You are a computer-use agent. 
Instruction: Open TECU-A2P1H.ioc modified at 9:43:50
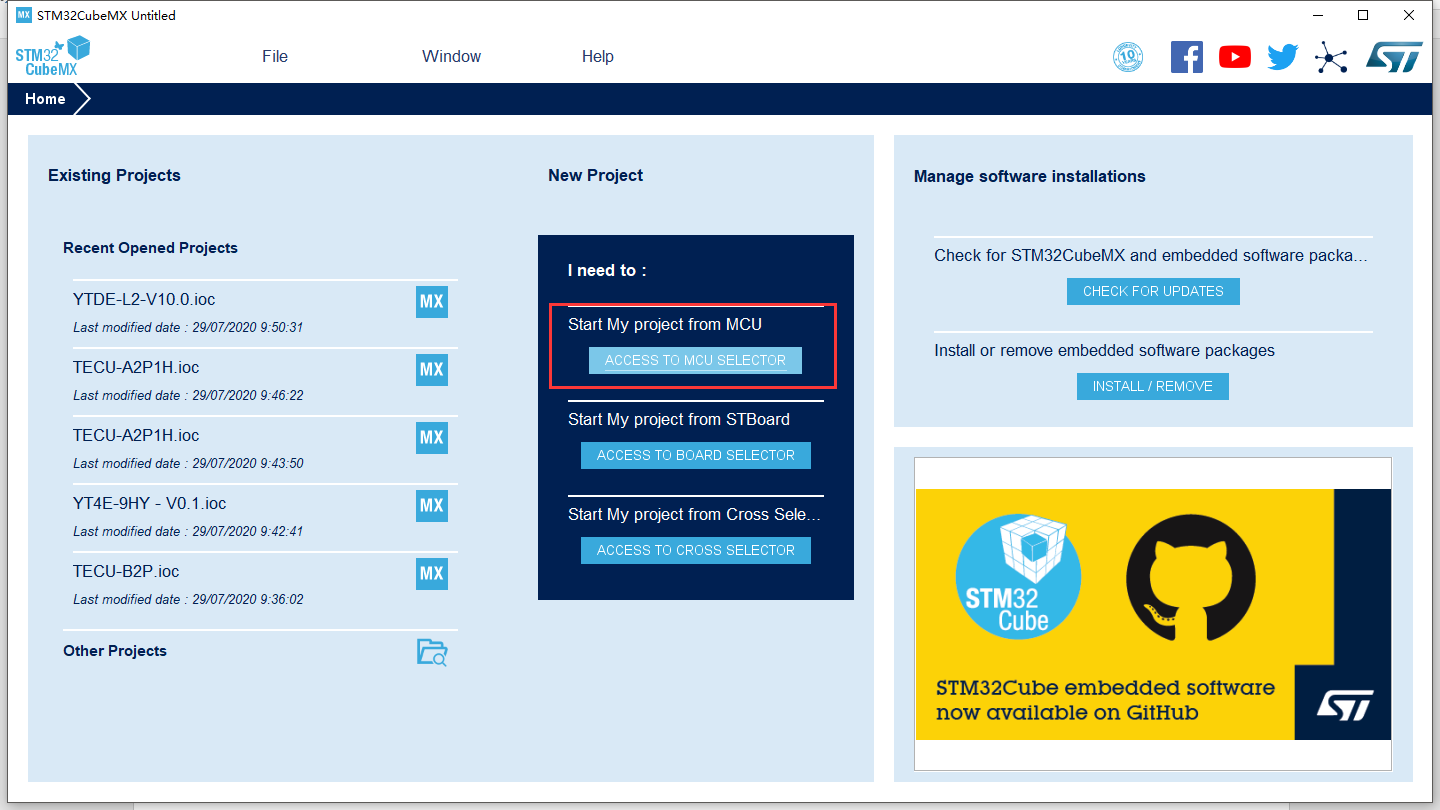click(136, 435)
